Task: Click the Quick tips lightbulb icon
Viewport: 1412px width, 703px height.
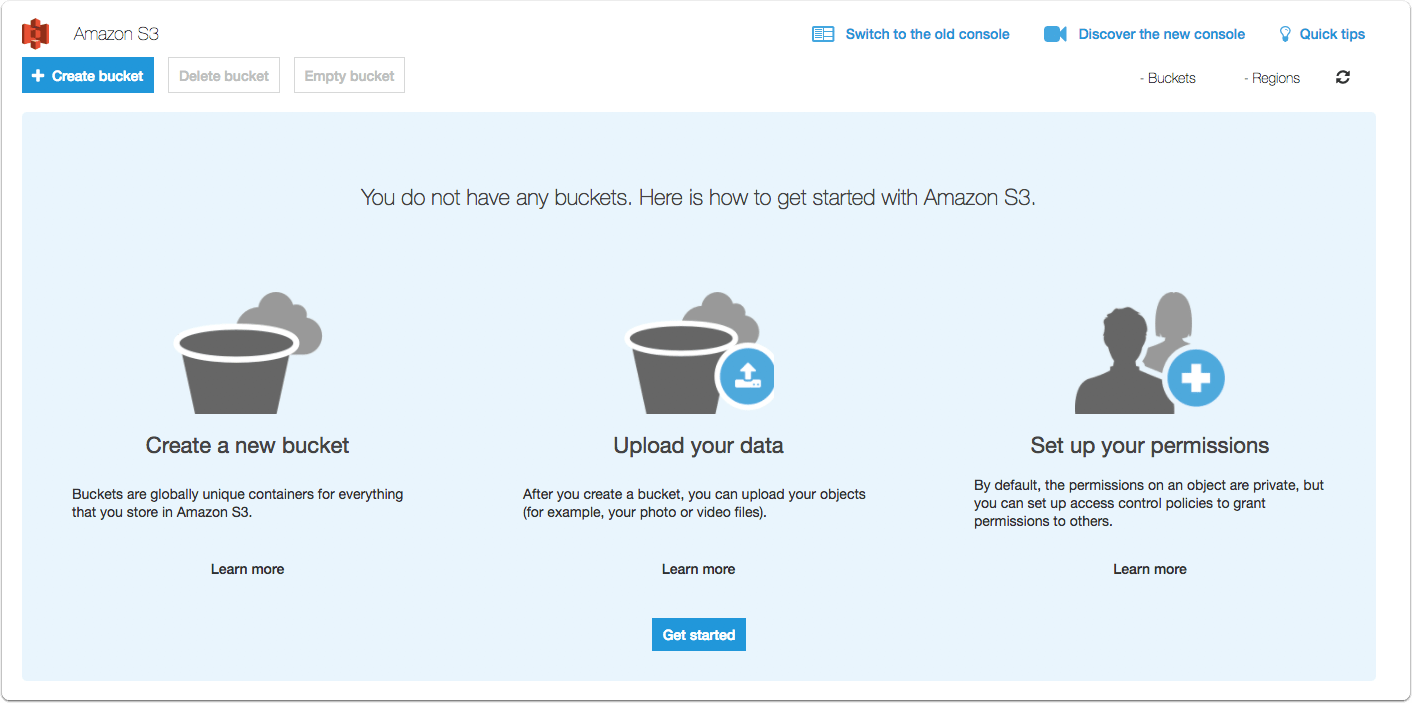Action: 1285,33
